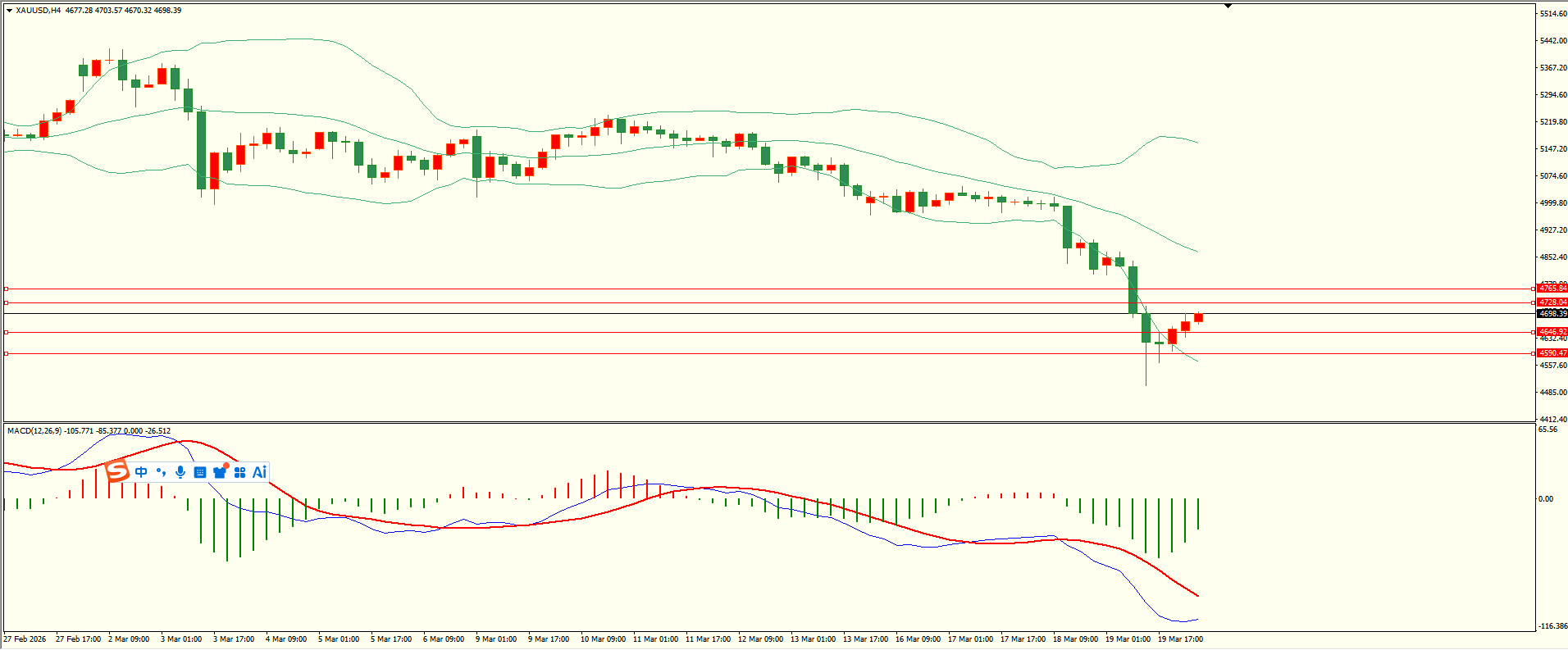Select the 4646.92 horizontal line price label
The width and height of the screenshot is (1568, 650).
tap(1552, 332)
